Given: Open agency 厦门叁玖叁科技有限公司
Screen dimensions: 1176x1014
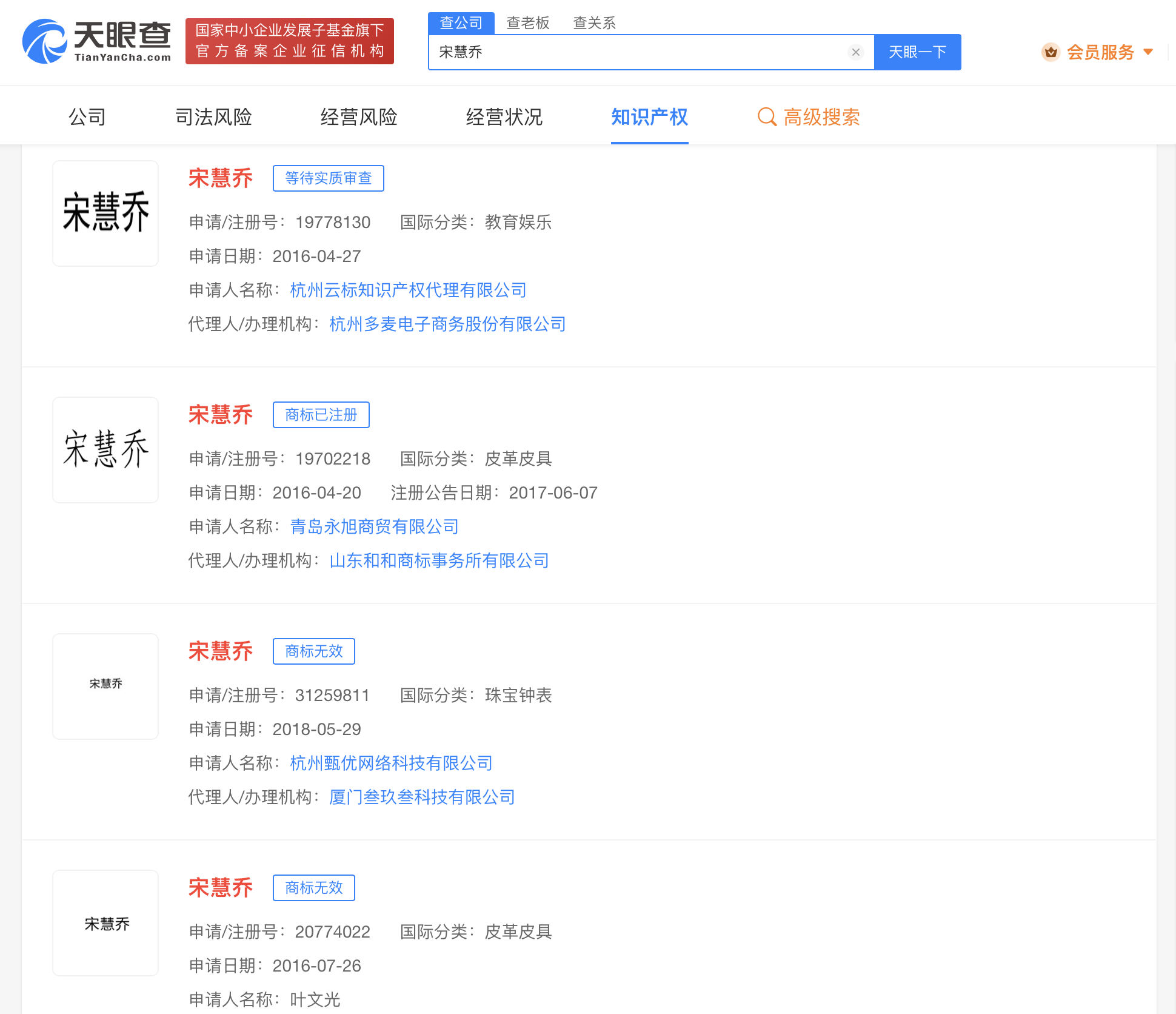Looking at the screenshot, I should (x=423, y=797).
